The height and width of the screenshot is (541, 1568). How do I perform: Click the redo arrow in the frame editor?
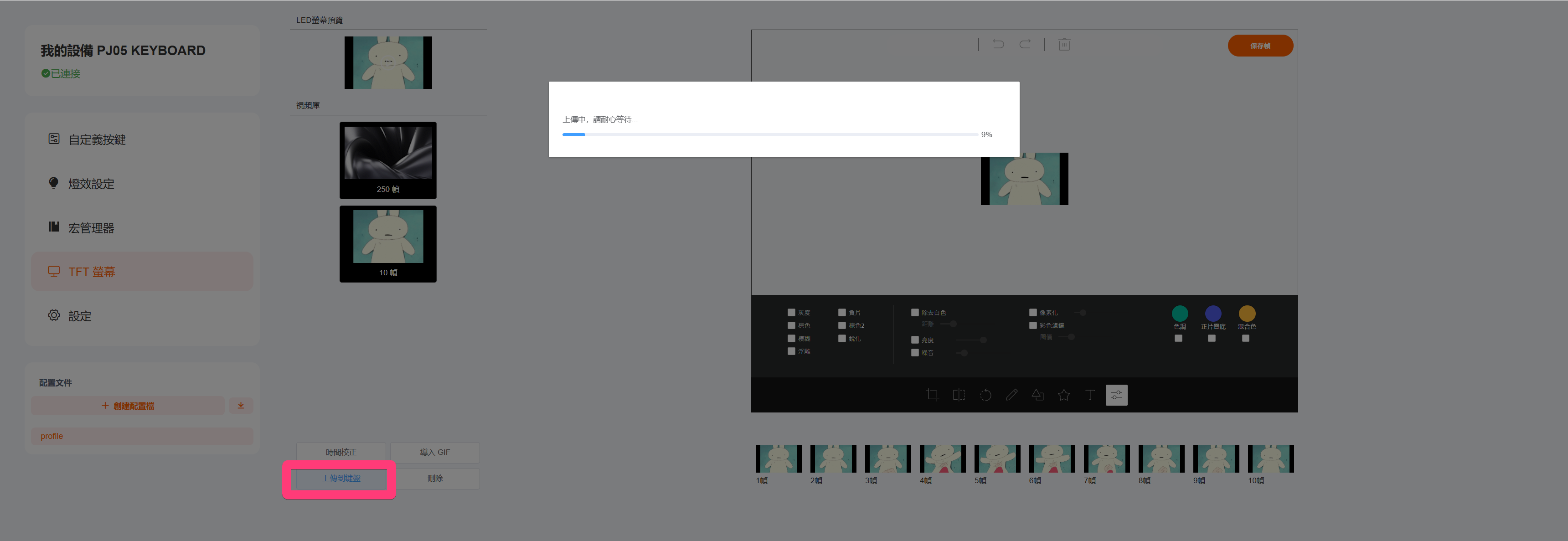coord(1025,44)
